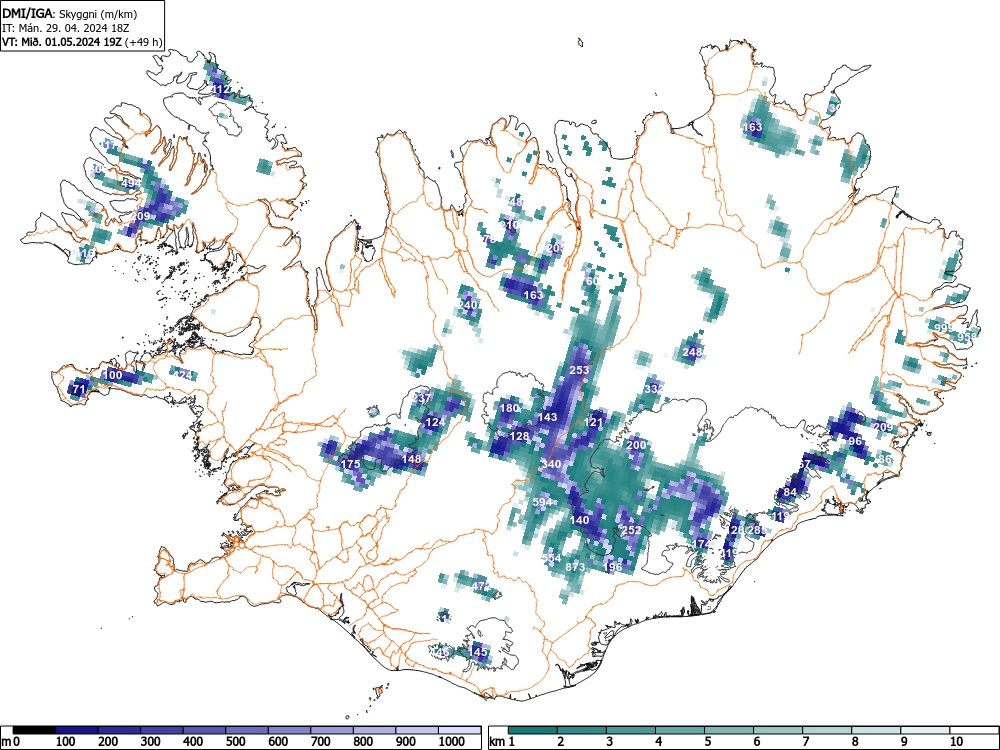Click the '240' visibility value on the map
1000x750 pixels.
click(x=467, y=305)
